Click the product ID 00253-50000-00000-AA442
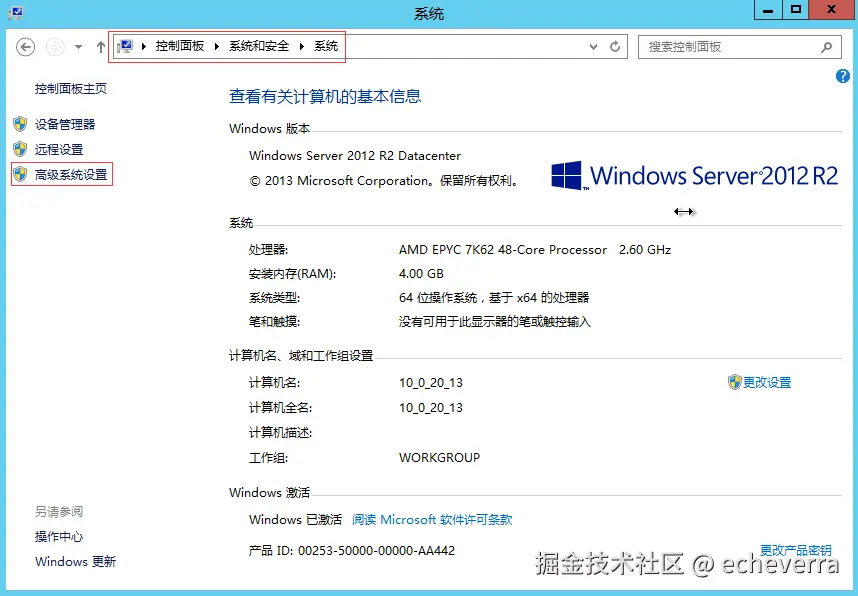 point(376,551)
